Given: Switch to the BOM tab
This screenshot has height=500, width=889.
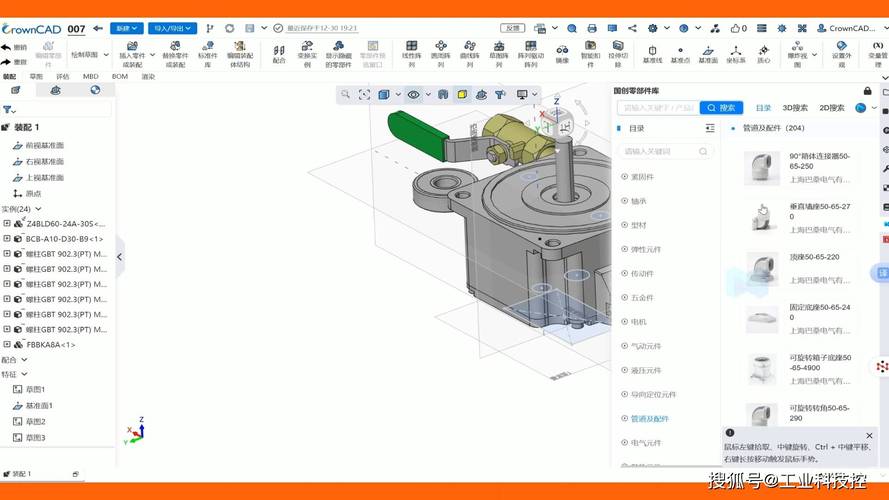Looking at the screenshot, I should 120,77.
